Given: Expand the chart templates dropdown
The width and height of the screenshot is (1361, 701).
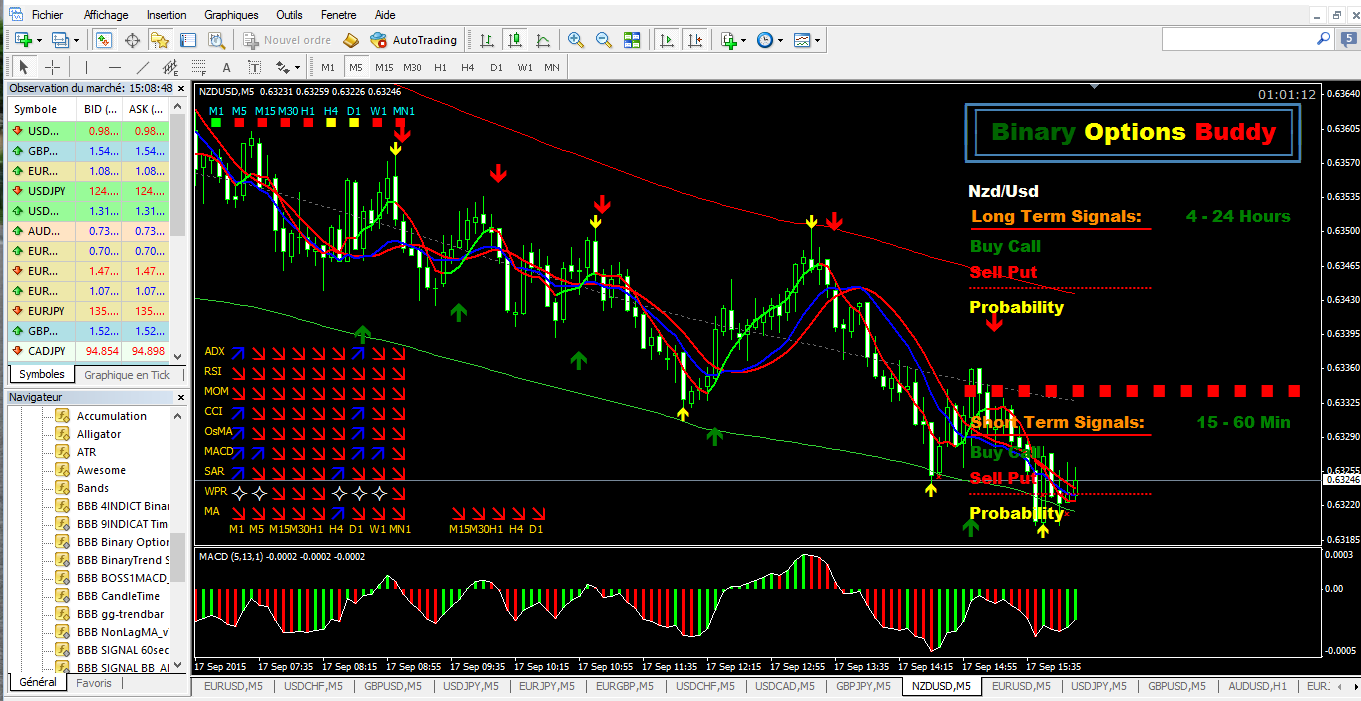Looking at the screenshot, I should (x=818, y=40).
